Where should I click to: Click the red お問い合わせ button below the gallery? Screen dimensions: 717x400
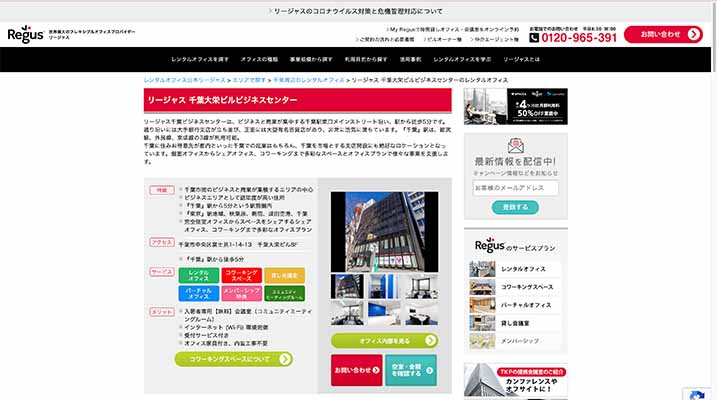coord(357,370)
